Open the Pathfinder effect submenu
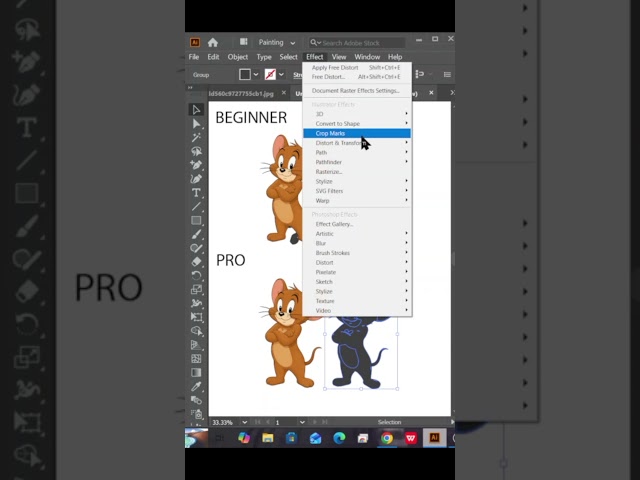The width and height of the screenshot is (640, 480). click(x=357, y=162)
